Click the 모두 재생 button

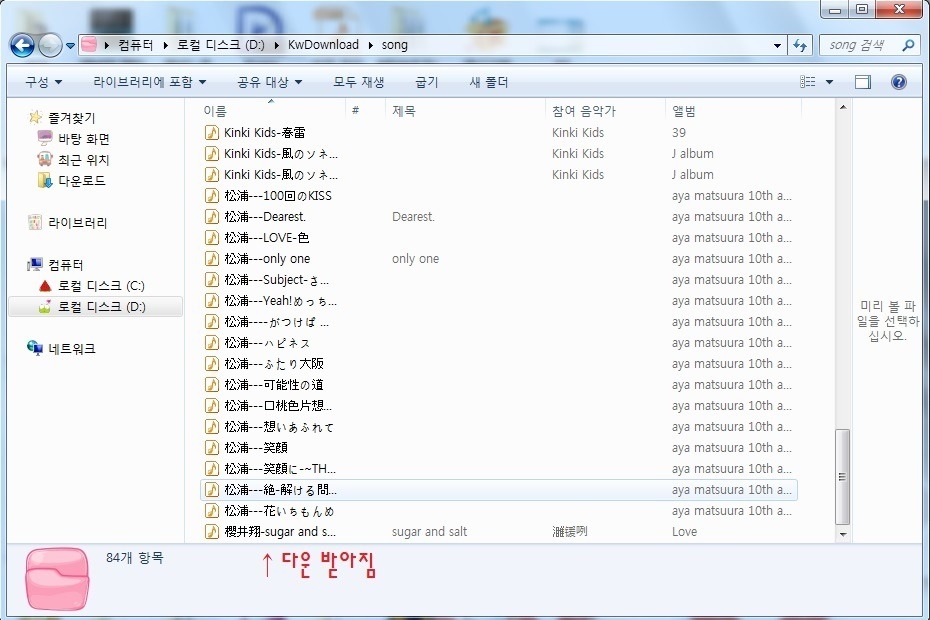tap(358, 82)
